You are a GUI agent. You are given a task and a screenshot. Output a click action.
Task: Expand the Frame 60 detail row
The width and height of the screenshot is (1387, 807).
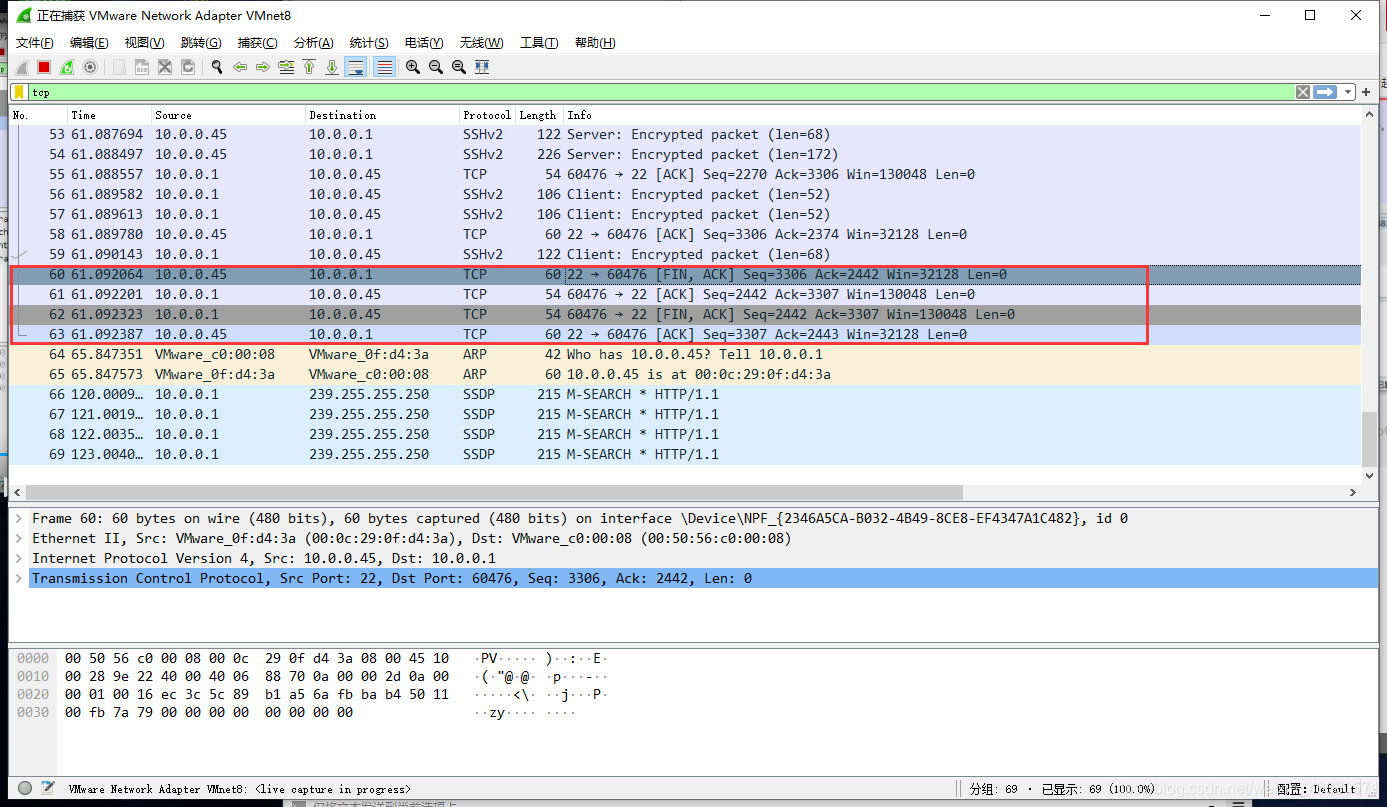pyautogui.click(x=19, y=518)
